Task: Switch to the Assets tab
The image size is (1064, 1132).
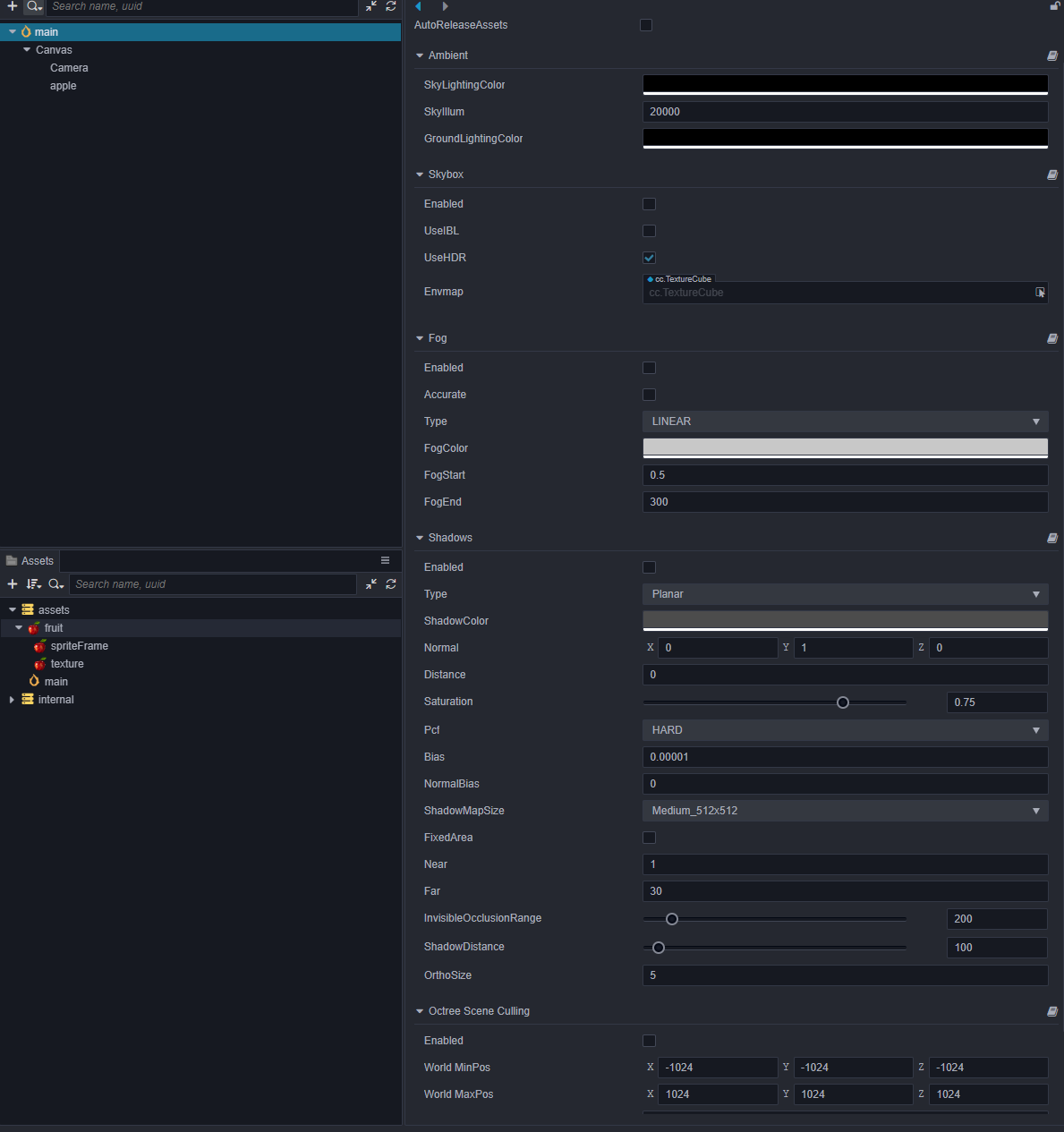Action: tap(30, 560)
